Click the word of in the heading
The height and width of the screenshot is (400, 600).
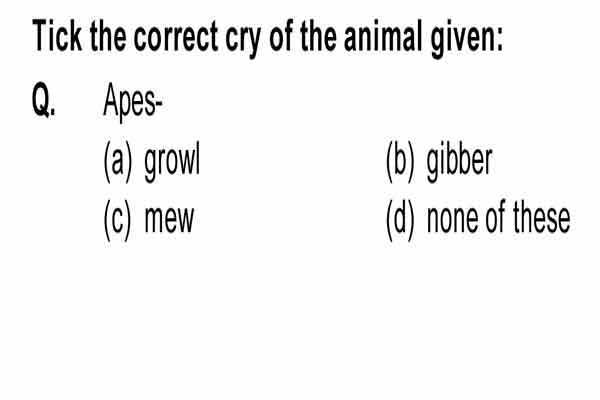[281, 36]
